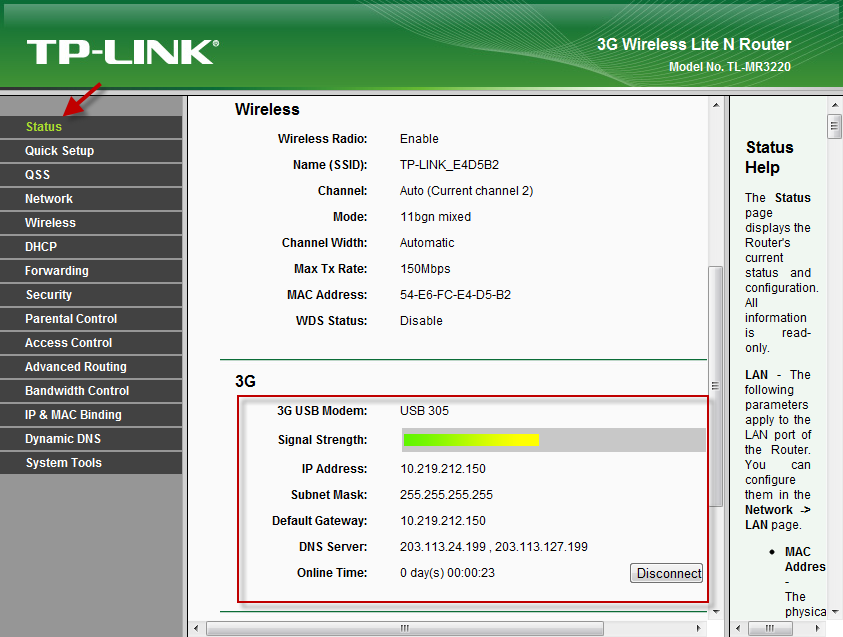Click the help panel horizontal scrollbar thumb

tap(770, 628)
